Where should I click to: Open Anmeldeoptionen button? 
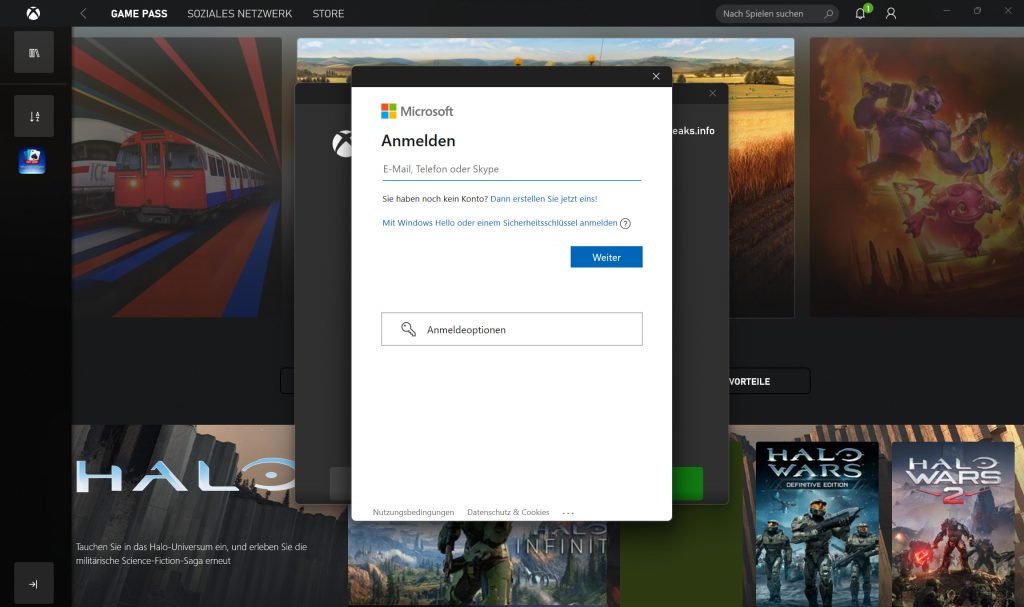coord(511,329)
